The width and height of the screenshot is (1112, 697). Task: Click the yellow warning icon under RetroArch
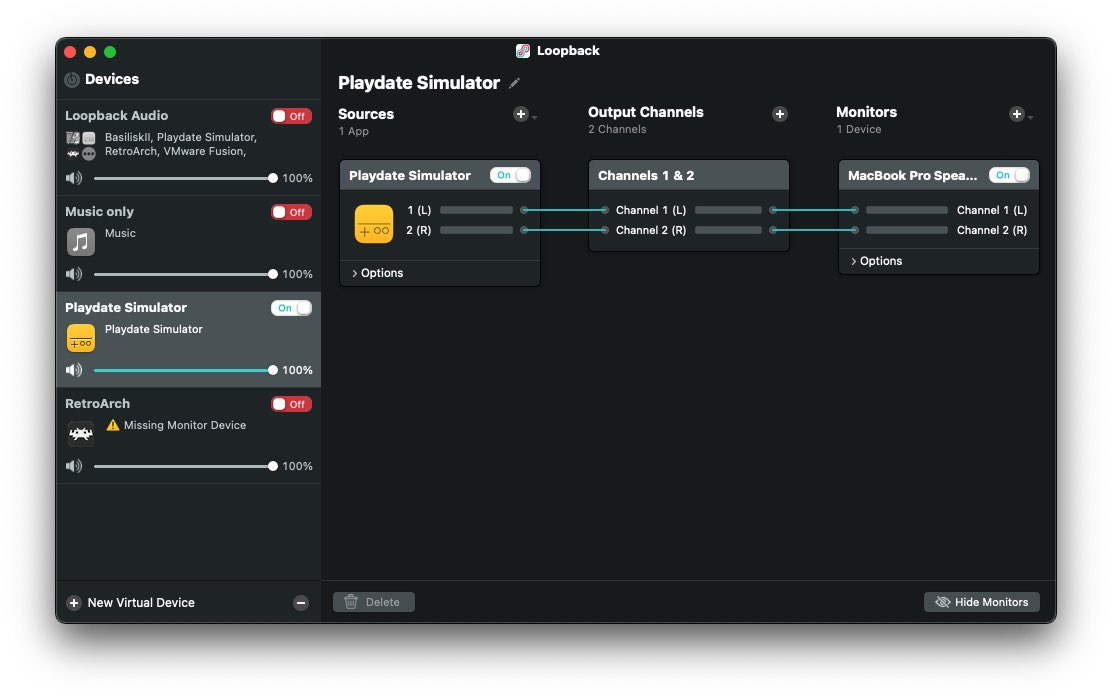pyautogui.click(x=112, y=425)
